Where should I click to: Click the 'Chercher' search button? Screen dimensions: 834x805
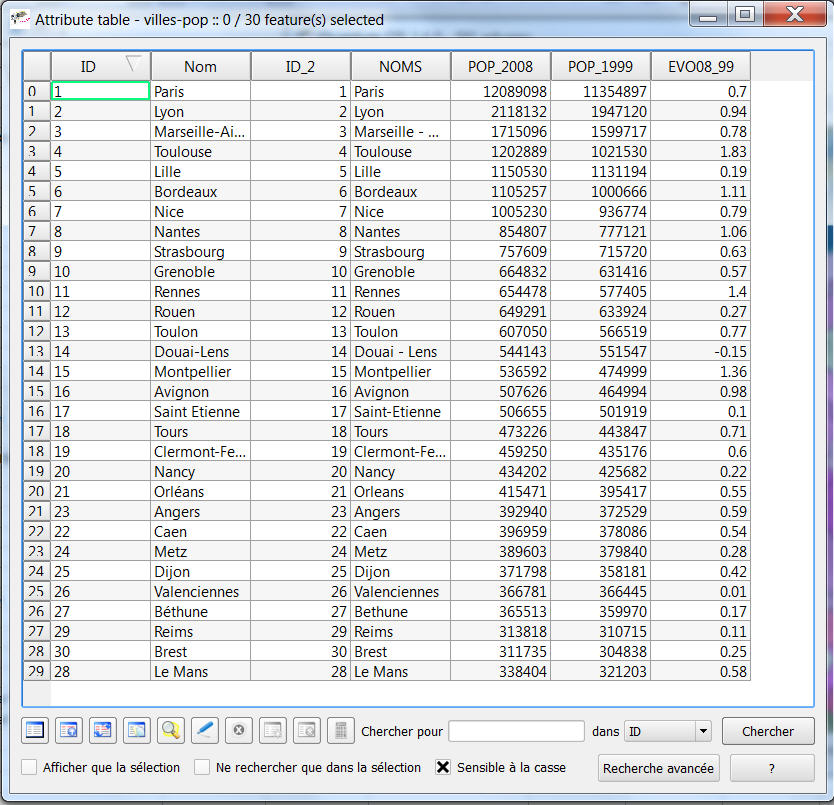pyautogui.click(x=768, y=732)
